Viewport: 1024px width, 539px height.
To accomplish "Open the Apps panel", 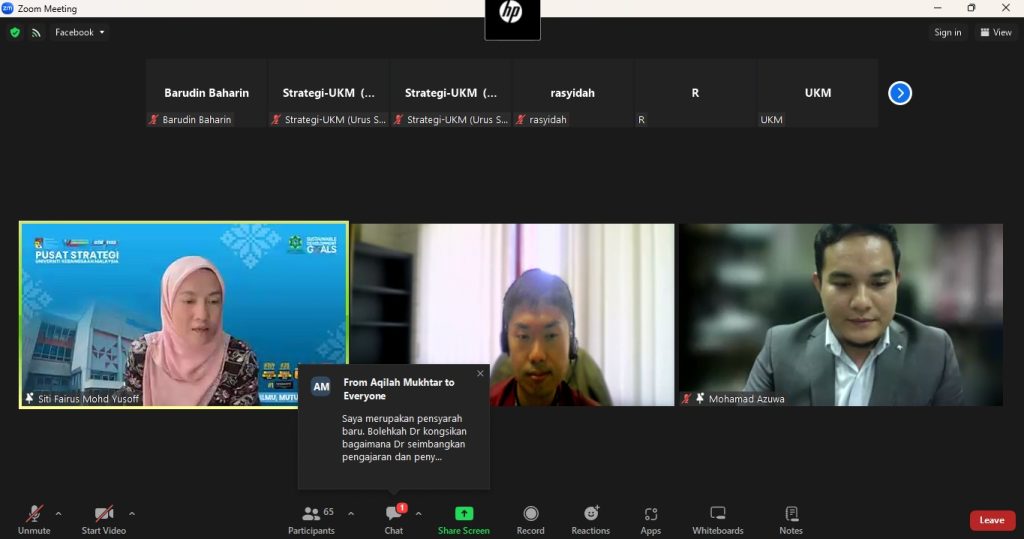I will coord(651,518).
